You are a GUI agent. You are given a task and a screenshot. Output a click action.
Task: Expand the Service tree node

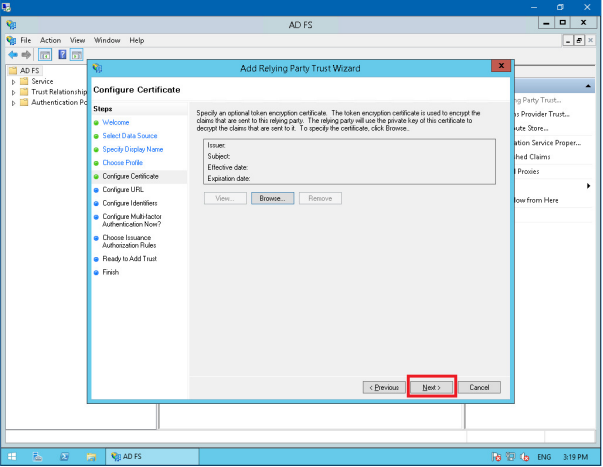(x=14, y=82)
